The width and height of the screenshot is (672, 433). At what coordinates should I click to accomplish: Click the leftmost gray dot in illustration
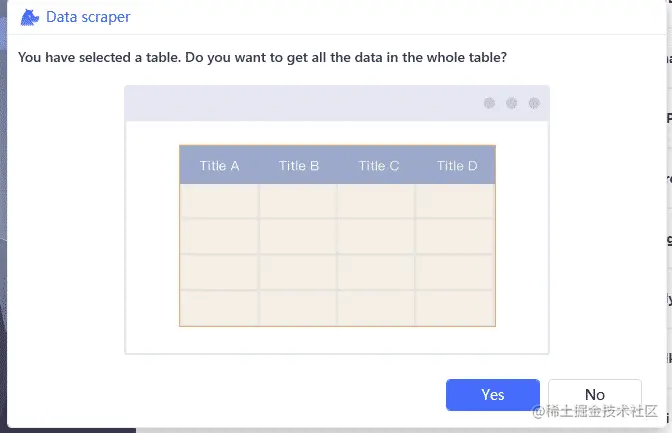coord(489,103)
